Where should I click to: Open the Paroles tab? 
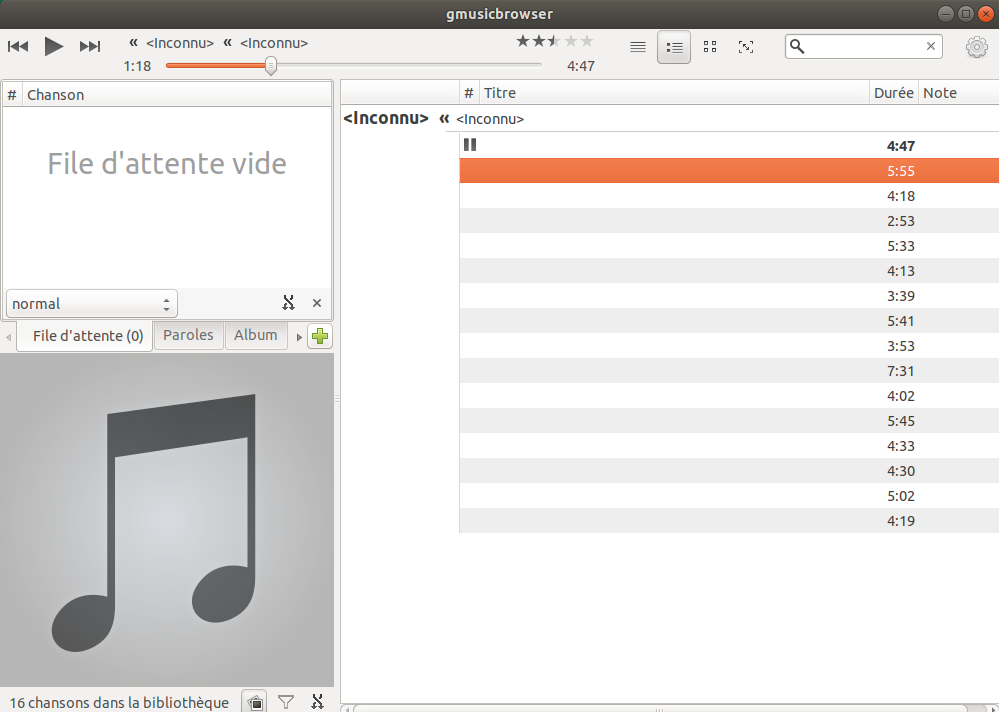click(188, 335)
